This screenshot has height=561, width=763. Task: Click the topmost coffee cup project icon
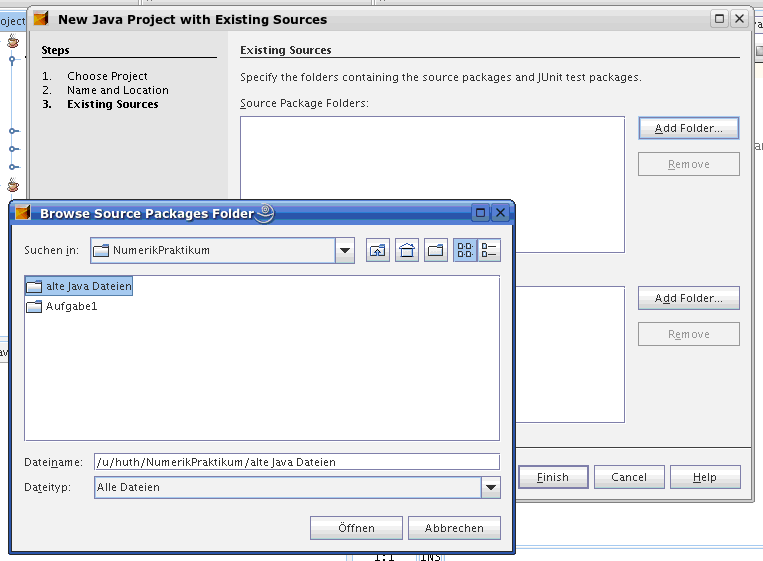coord(13,41)
